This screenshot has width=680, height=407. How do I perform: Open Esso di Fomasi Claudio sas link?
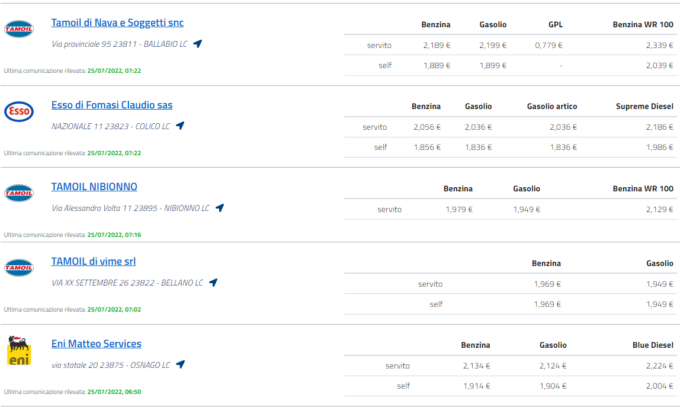(x=111, y=105)
